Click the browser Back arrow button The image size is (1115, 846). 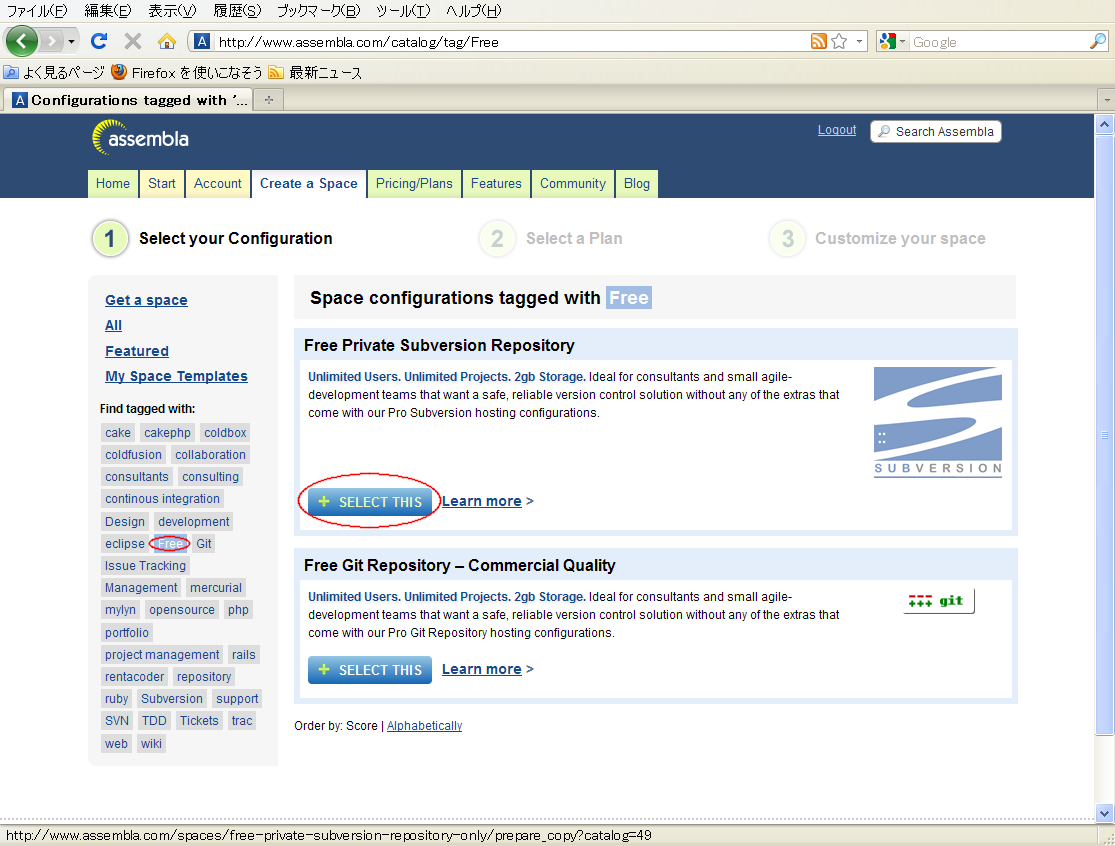point(22,41)
